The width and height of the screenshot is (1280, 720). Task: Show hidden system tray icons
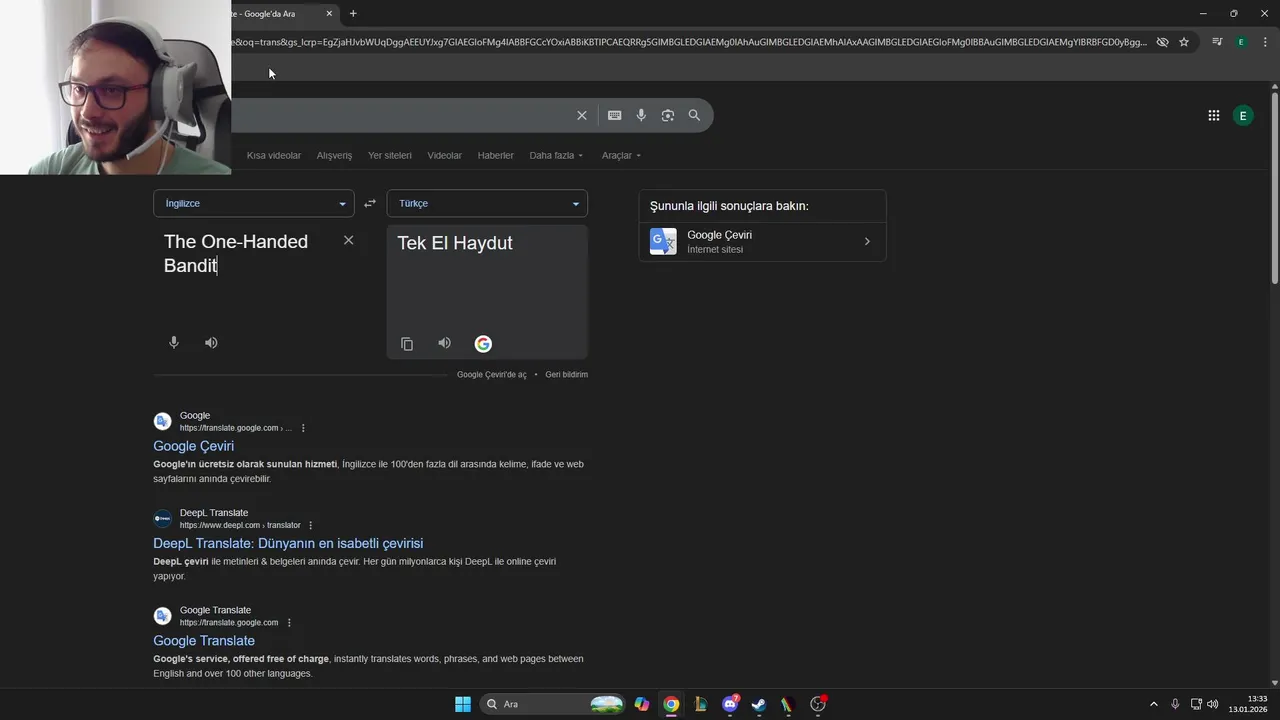coord(1153,704)
